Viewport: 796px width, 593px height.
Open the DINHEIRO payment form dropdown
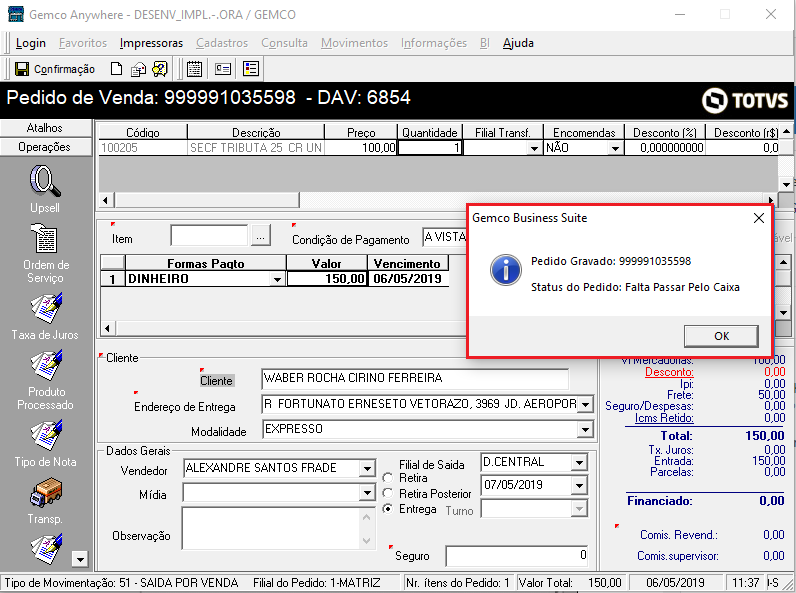(277, 279)
